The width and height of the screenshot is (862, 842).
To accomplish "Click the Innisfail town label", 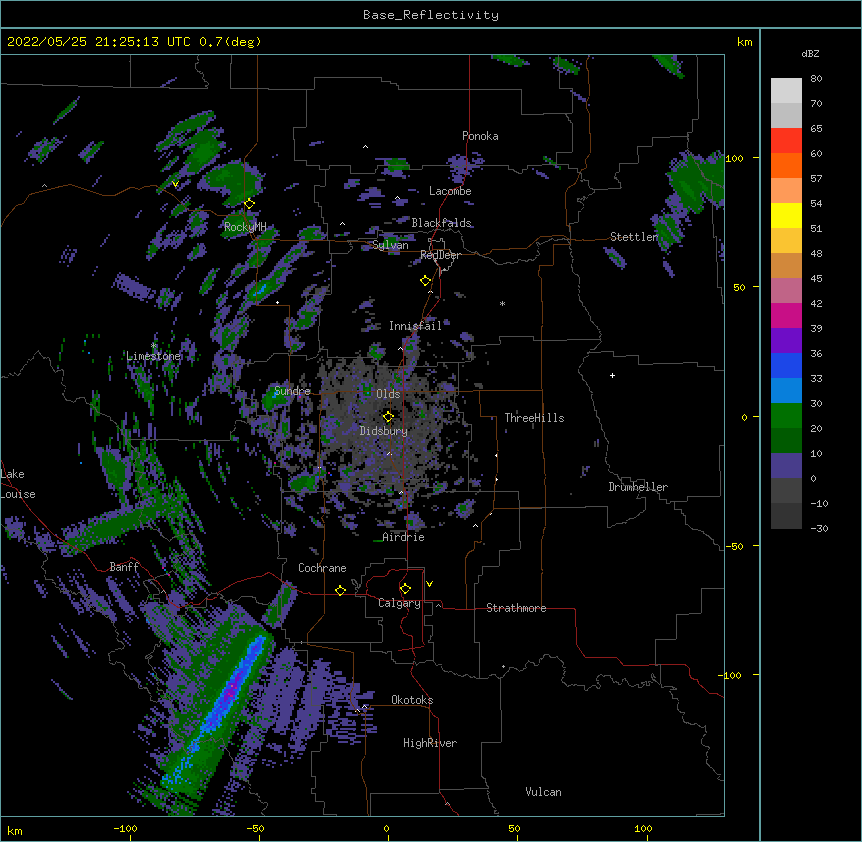I will (x=415, y=326).
